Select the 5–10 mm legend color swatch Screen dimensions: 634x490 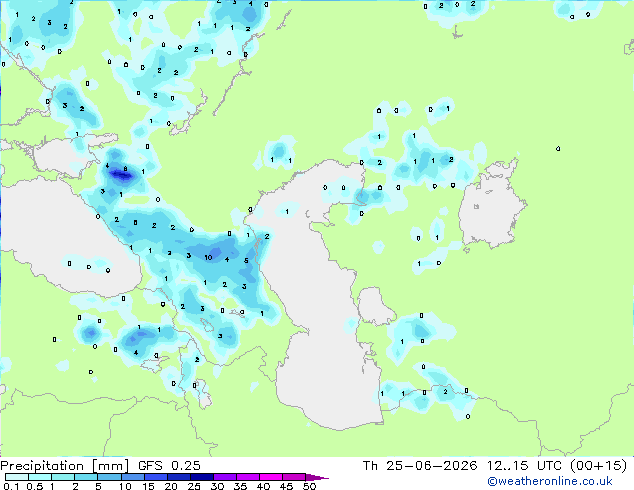pos(109,477)
